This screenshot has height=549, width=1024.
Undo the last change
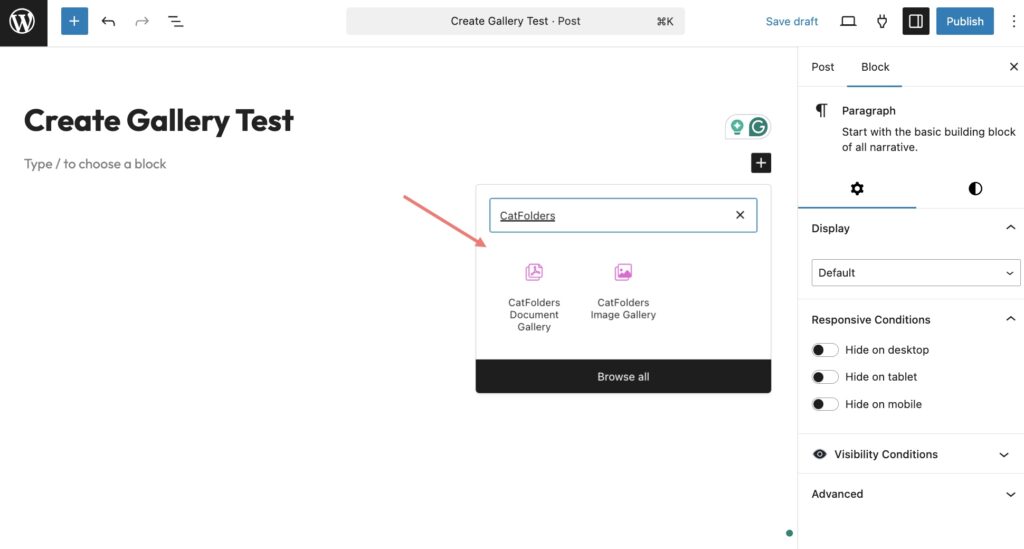pos(108,22)
